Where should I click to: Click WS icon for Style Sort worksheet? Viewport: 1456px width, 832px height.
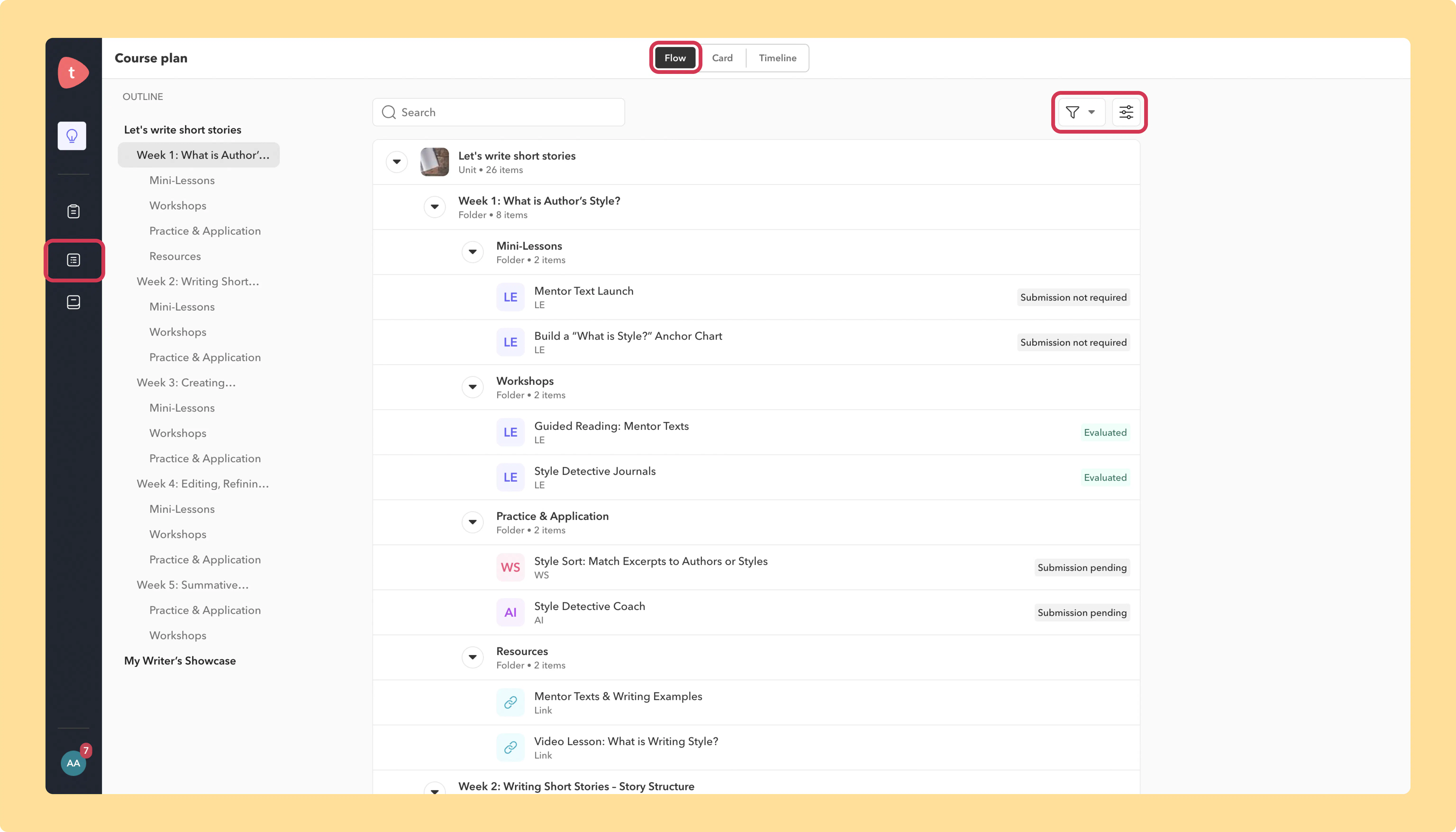point(510,567)
